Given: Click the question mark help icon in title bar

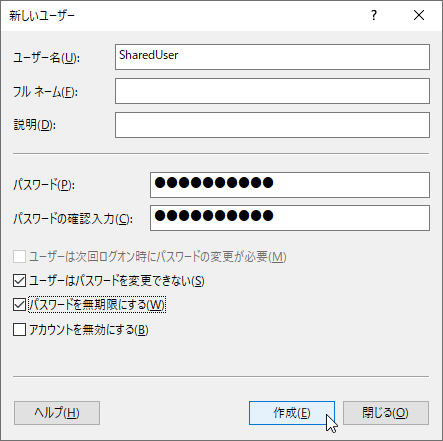Looking at the screenshot, I should [x=374, y=15].
